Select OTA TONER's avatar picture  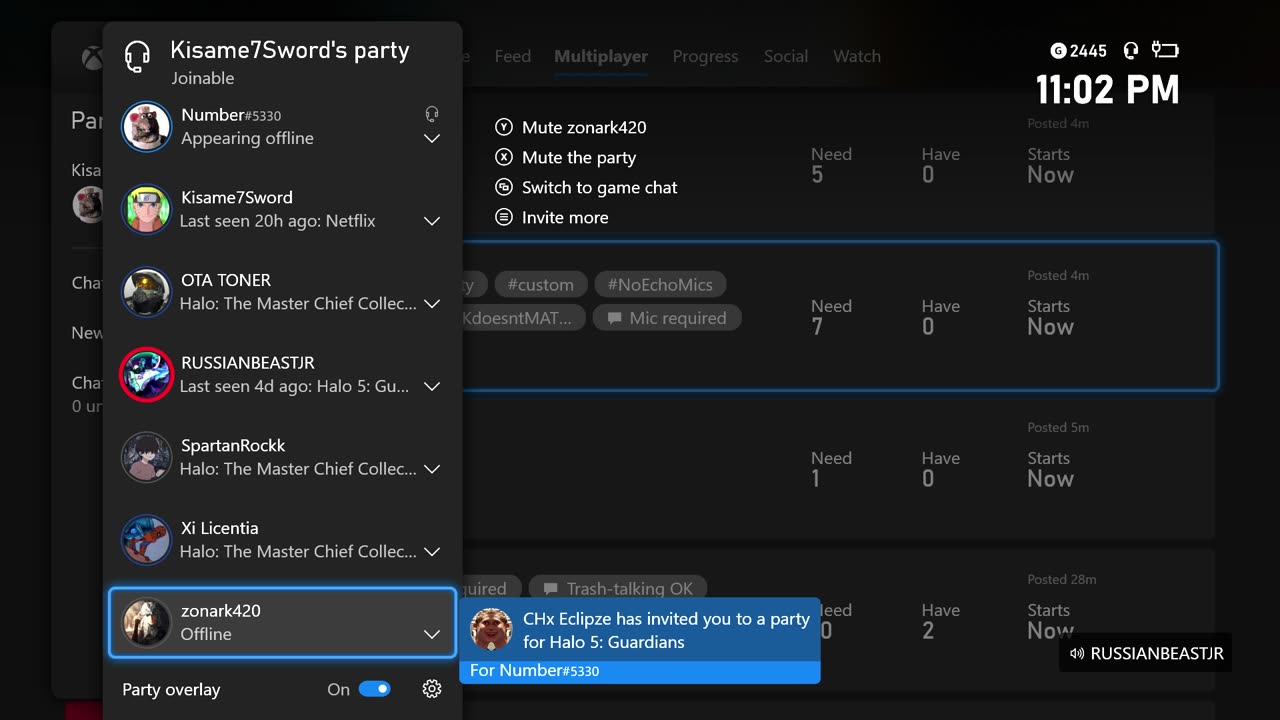click(146, 292)
